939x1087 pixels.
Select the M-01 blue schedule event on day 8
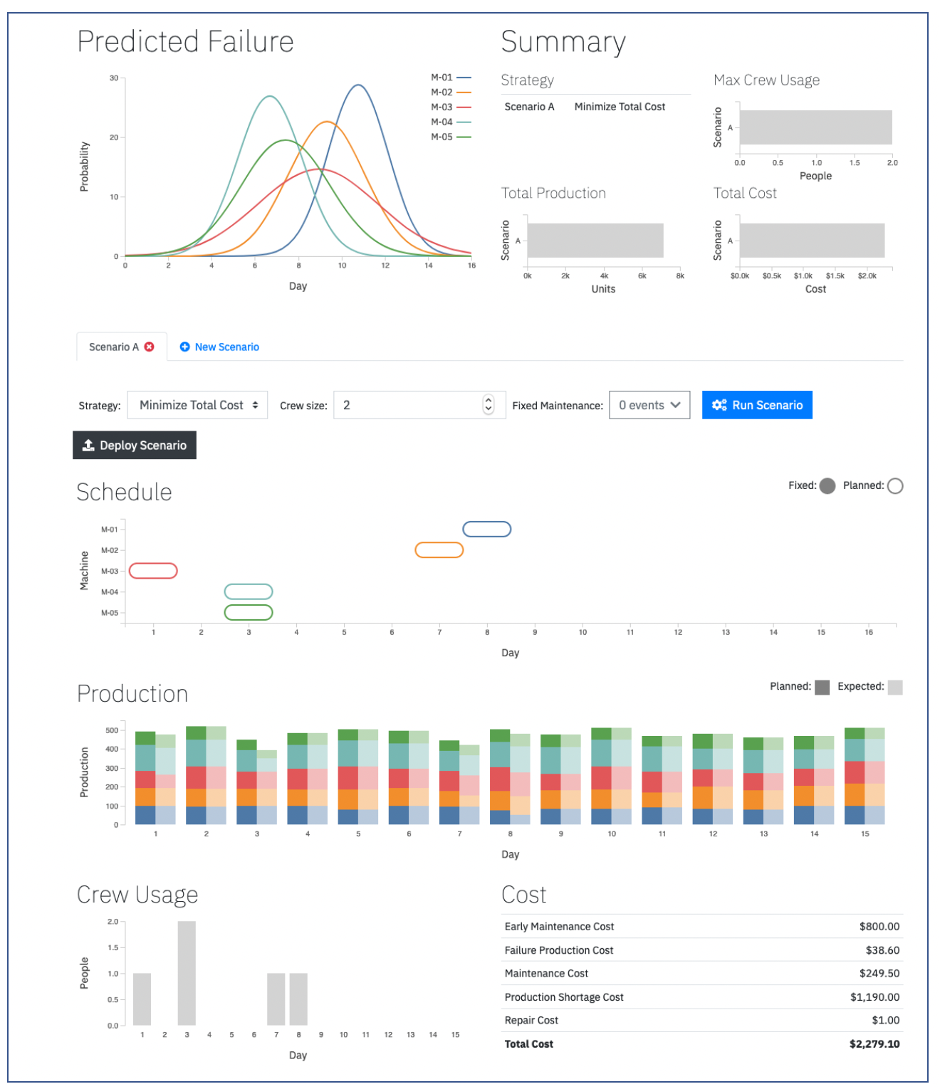click(x=486, y=529)
